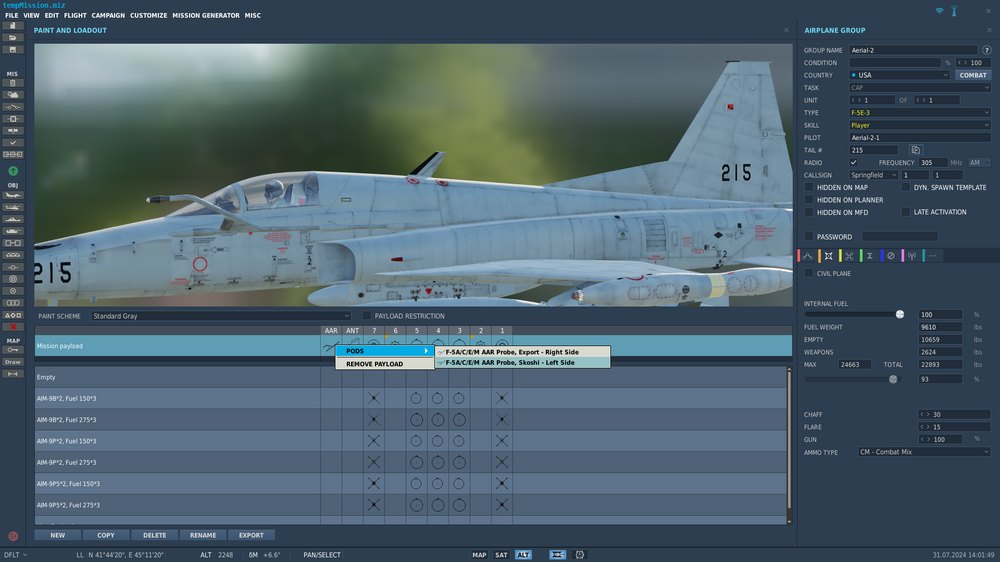Click the Draw tool under MAP
The height and width of the screenshot is (562, 1000).
tap(12, 362)
